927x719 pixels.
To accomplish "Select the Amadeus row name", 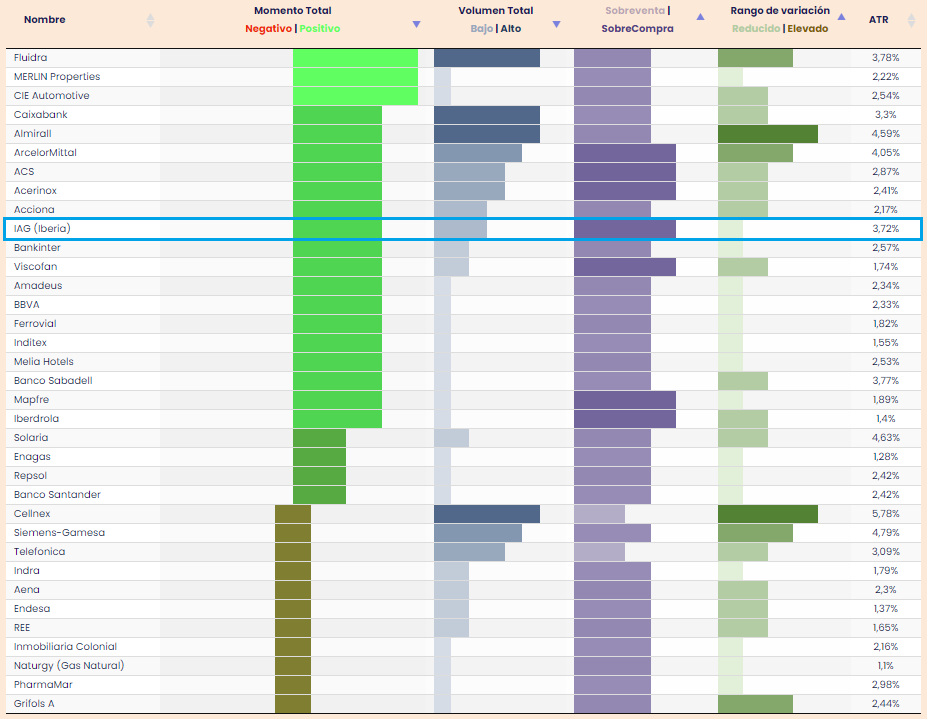I will pyautogui.click(x=38, y=285).
